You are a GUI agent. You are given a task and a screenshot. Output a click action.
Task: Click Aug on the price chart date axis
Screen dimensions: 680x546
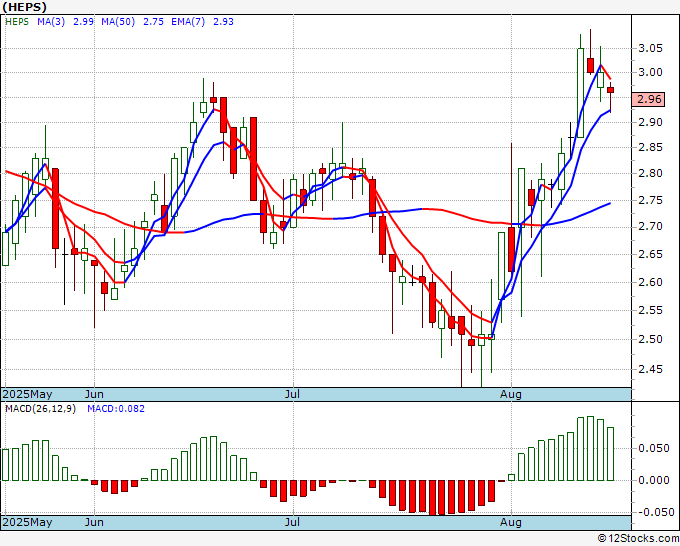[510, 394]
